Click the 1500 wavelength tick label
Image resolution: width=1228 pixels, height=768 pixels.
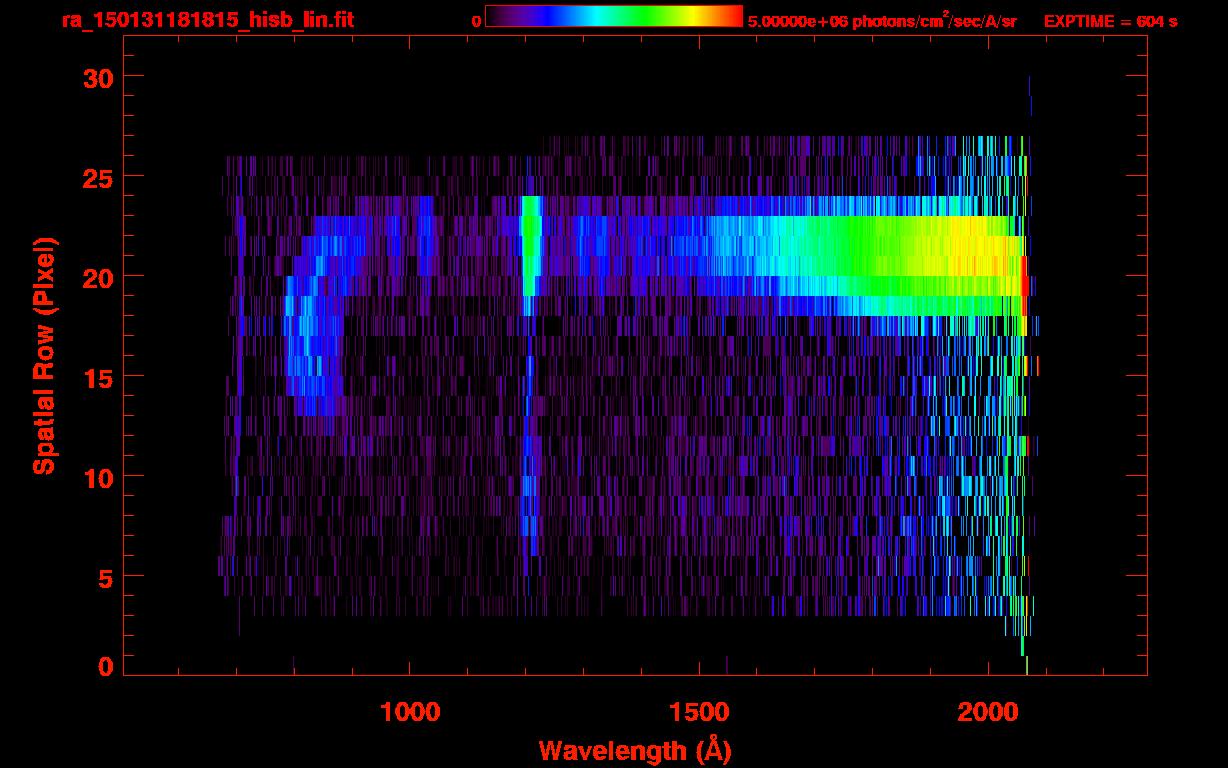(698, 711)
